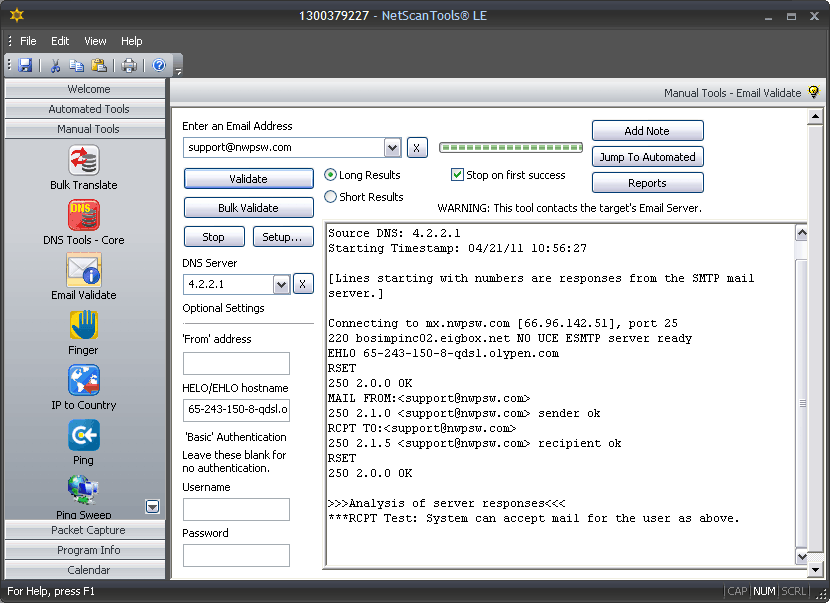Image resolution: width=830 pixels, height=603 pixels.
Task: Click the Bulk Validate button
Action: (249, 208)
